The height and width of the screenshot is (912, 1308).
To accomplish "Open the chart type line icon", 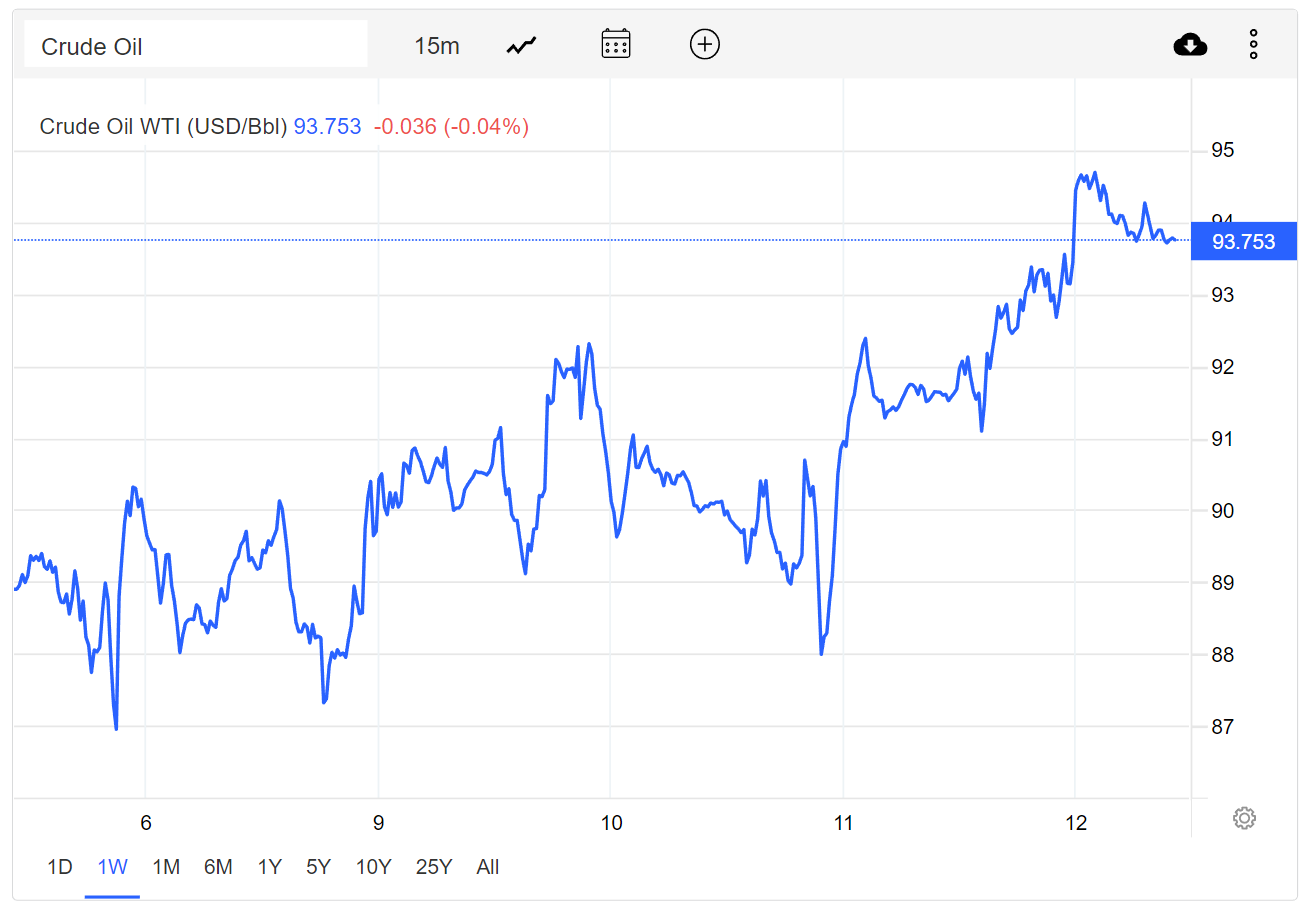I will (x=521, y=45).
